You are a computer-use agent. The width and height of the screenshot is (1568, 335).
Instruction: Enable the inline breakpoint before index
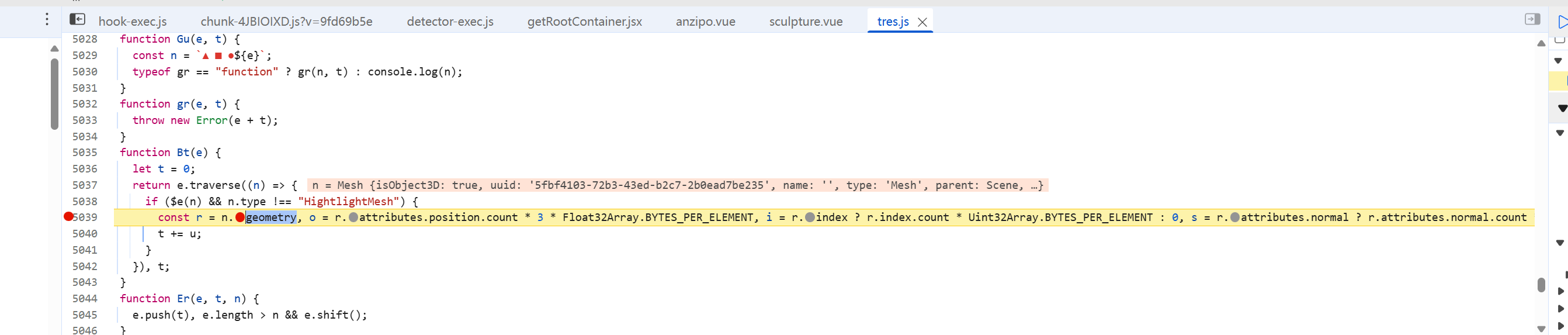pyautogui.click(x=810, y=217)
